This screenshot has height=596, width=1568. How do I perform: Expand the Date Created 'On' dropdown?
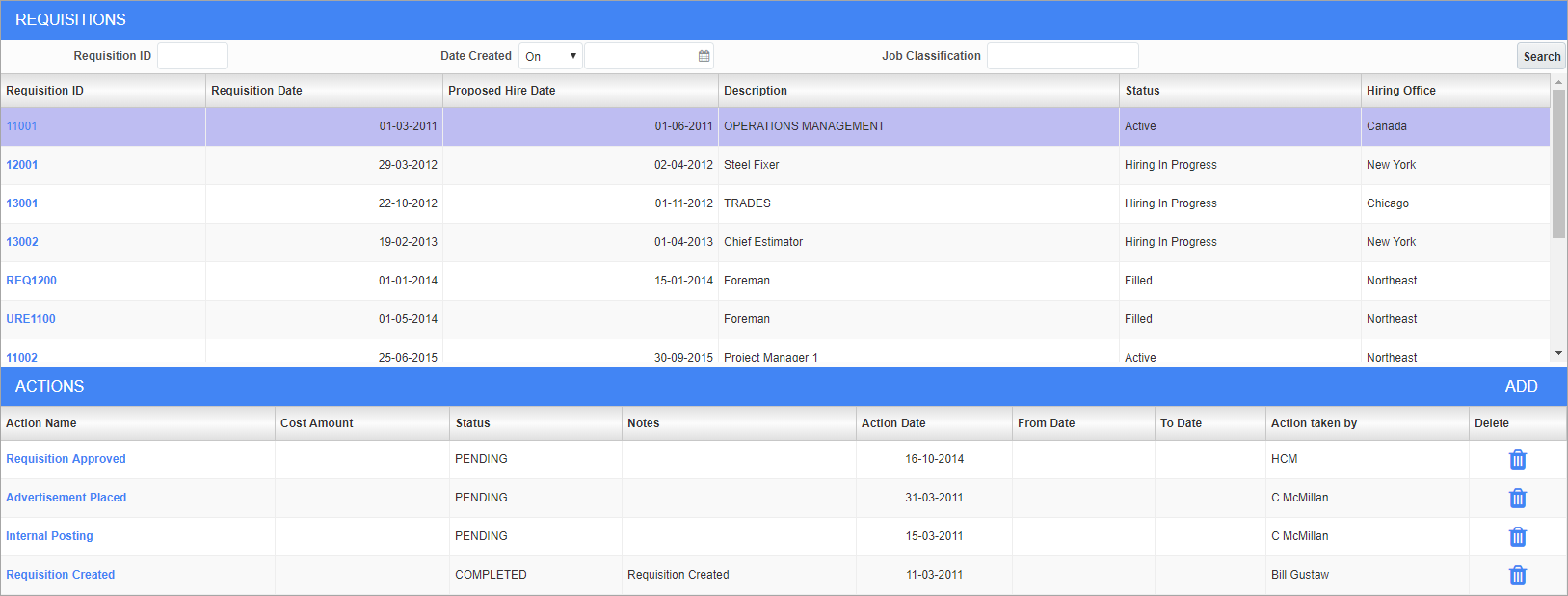(x=550, y=56)
